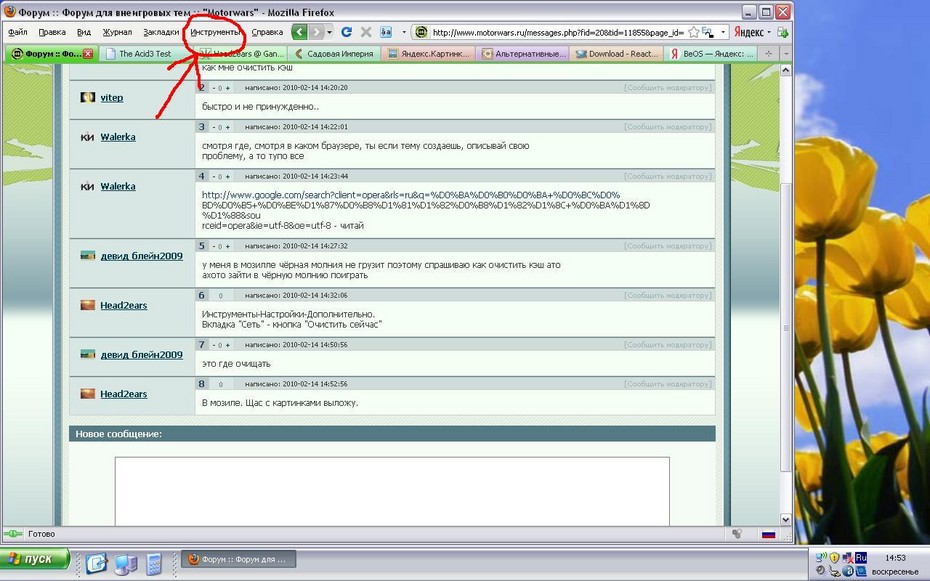Open the back/forward history dropdown arrow
Image resolution: width=930 pixels, height=581 pixels.
tap(329, 32)
